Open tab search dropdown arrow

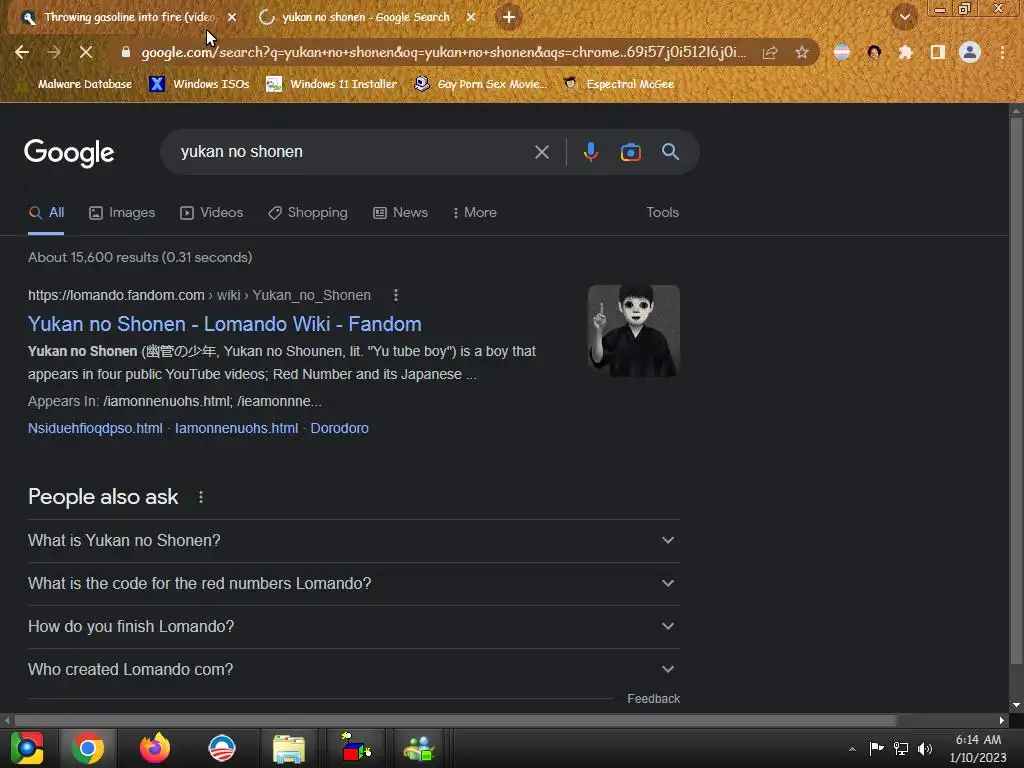(x=904, y=17)
